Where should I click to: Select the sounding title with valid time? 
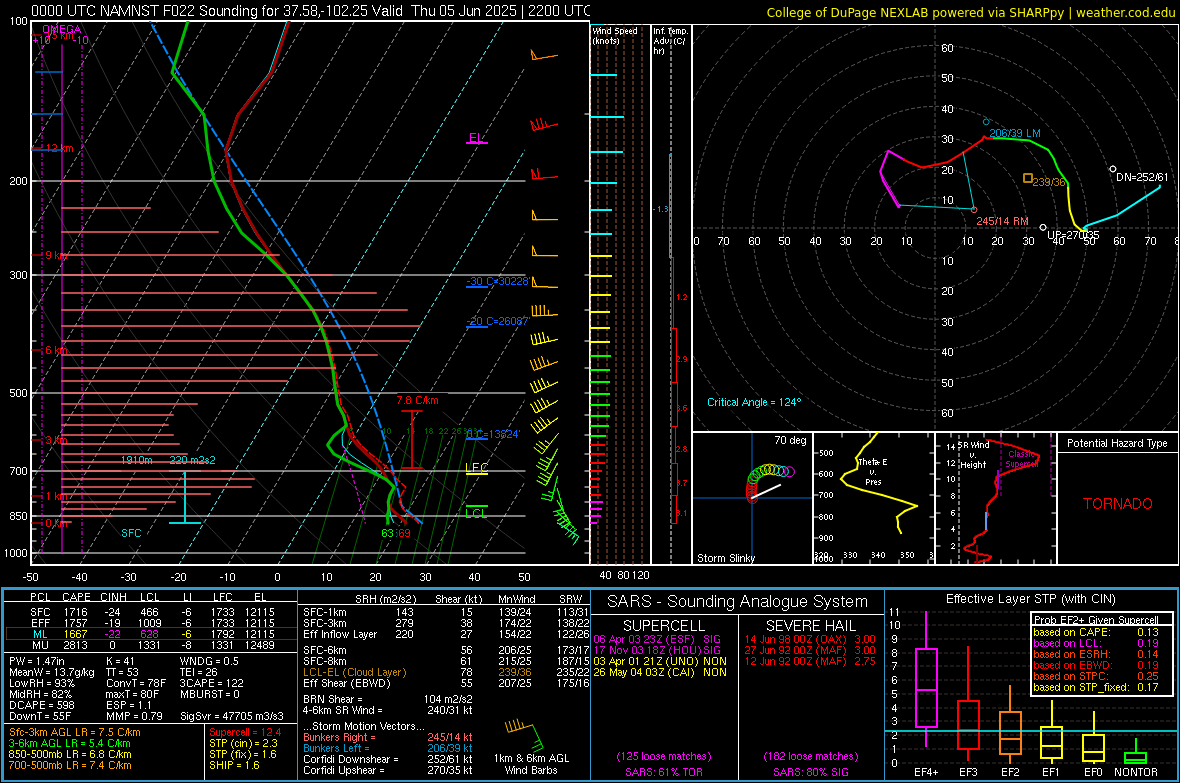[x=310, y=11]
